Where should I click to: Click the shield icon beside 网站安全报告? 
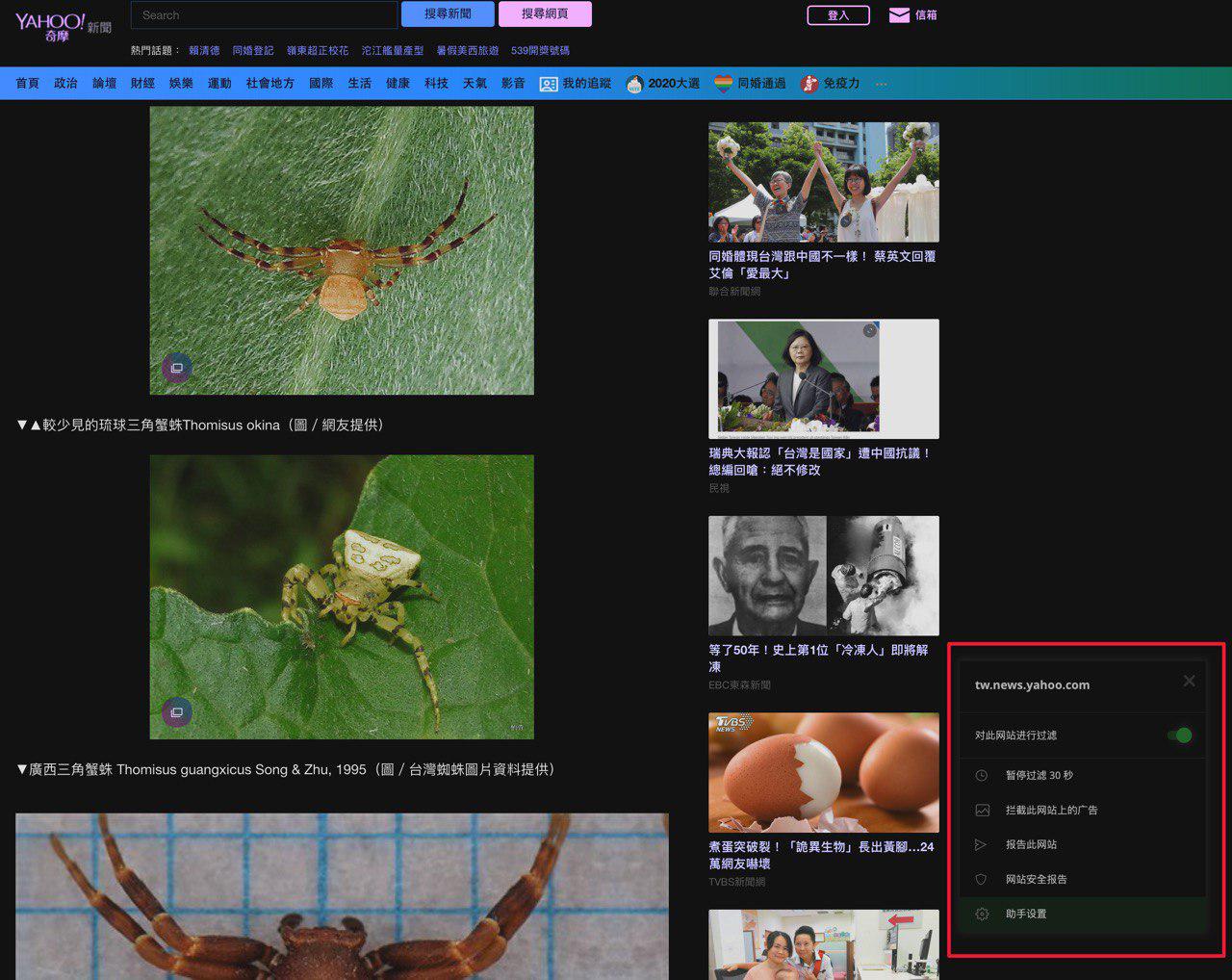[x=981, y=879]
